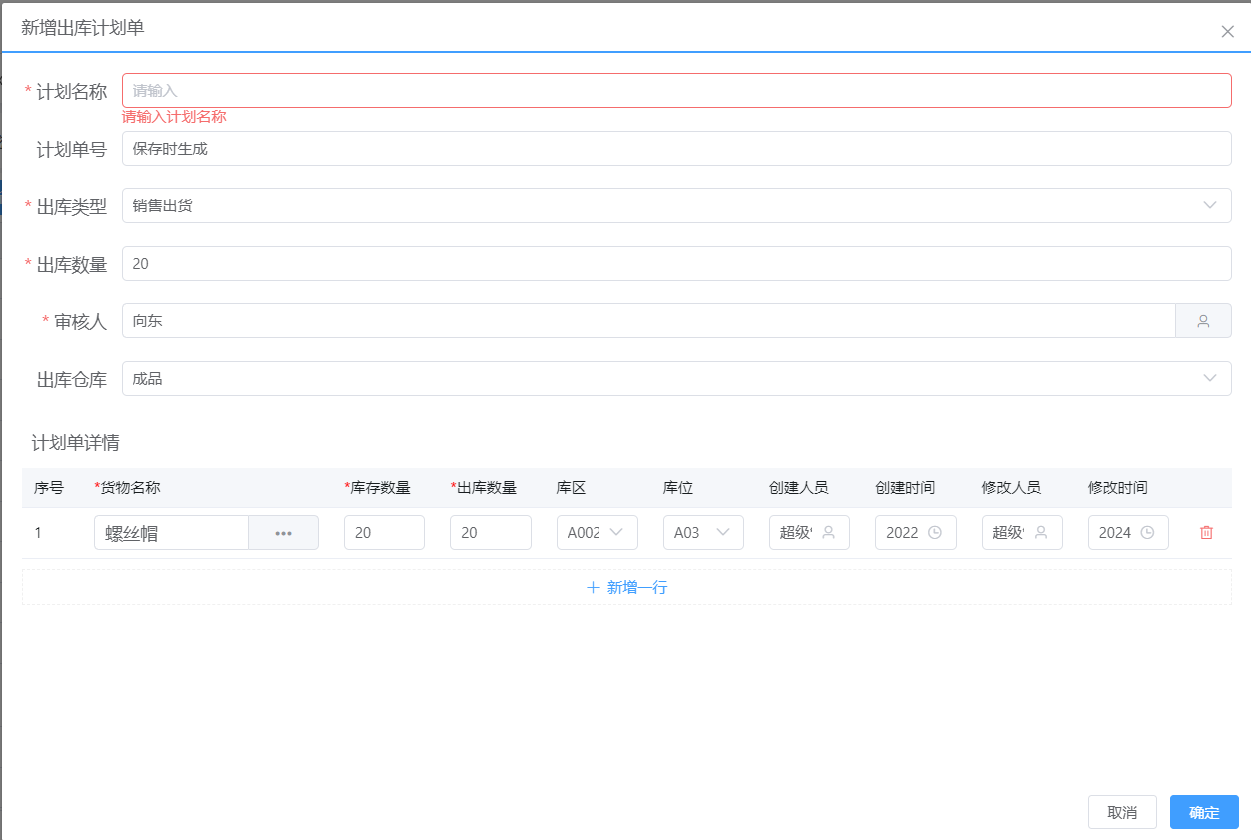This screenshot has width=1251, height=840.
Task: Click the dialog title 新增出库计划单
Action: 82,28
